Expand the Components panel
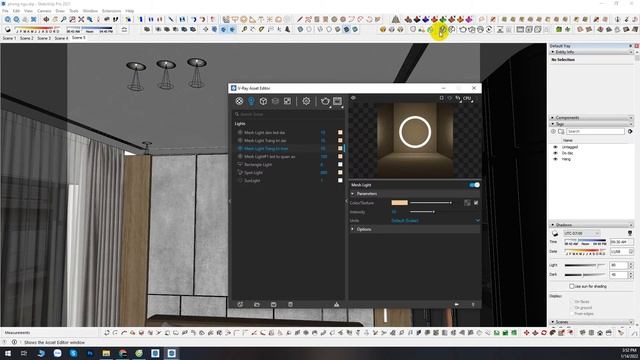This screenshot has height=360, width=640. (x=553, y=118)
